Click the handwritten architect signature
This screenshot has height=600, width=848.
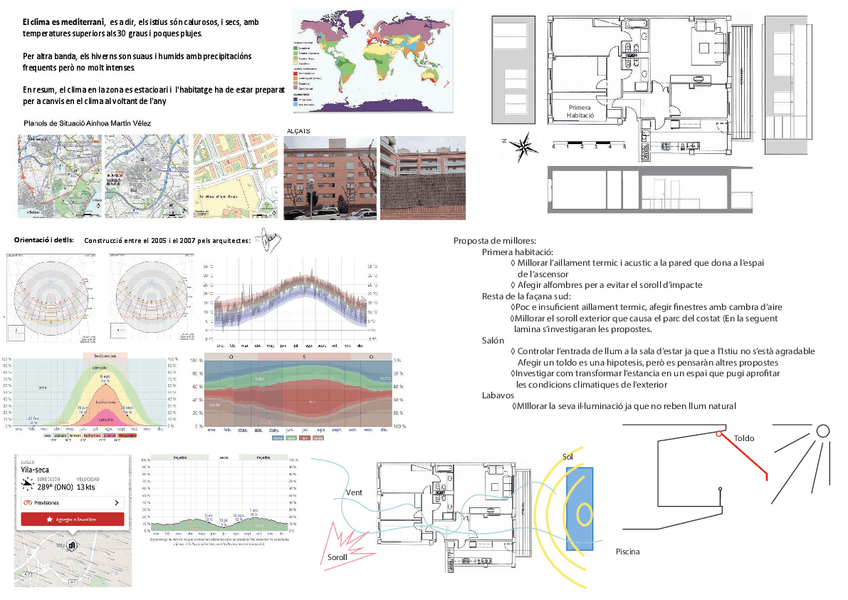(270, 239)
